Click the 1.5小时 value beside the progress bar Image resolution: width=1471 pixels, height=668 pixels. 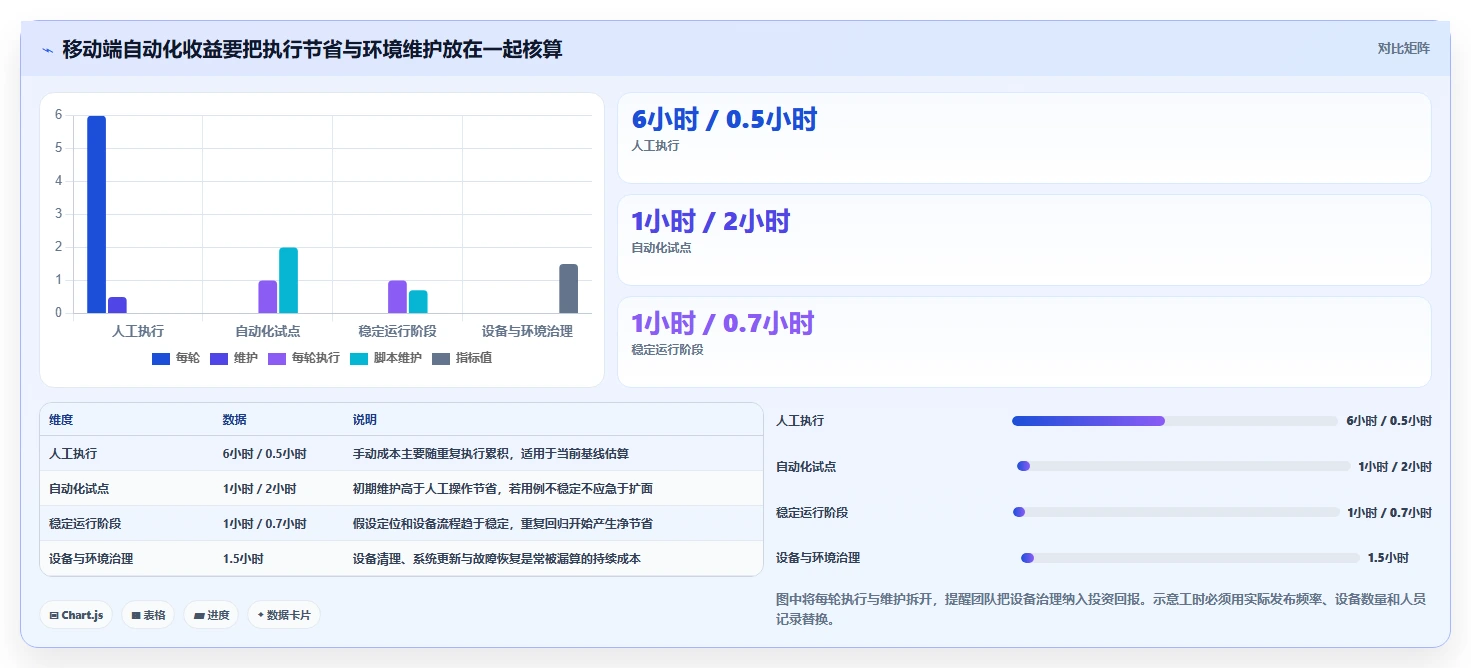pos(1388,558)
